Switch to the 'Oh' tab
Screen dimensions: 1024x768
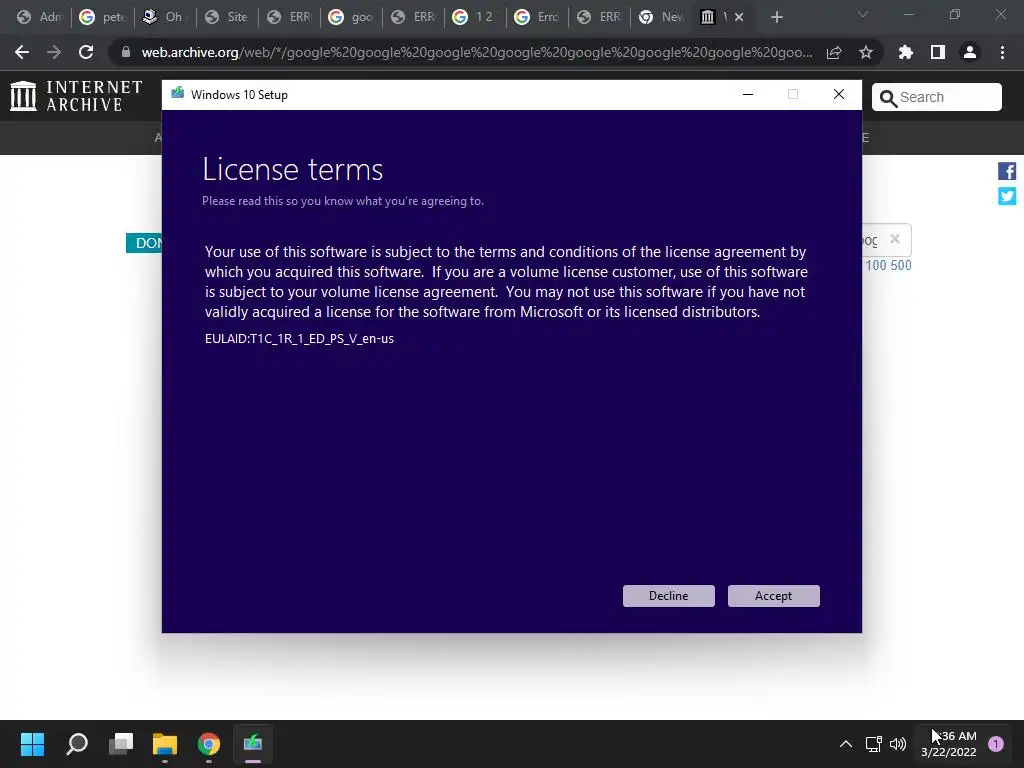coord(165,17)
